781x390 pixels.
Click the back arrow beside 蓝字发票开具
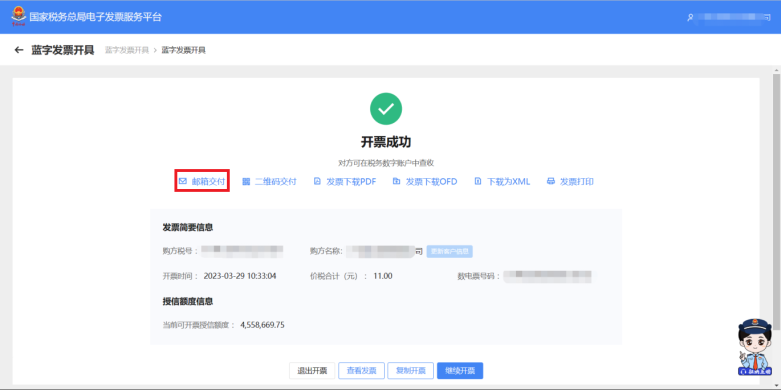point(19,50)
